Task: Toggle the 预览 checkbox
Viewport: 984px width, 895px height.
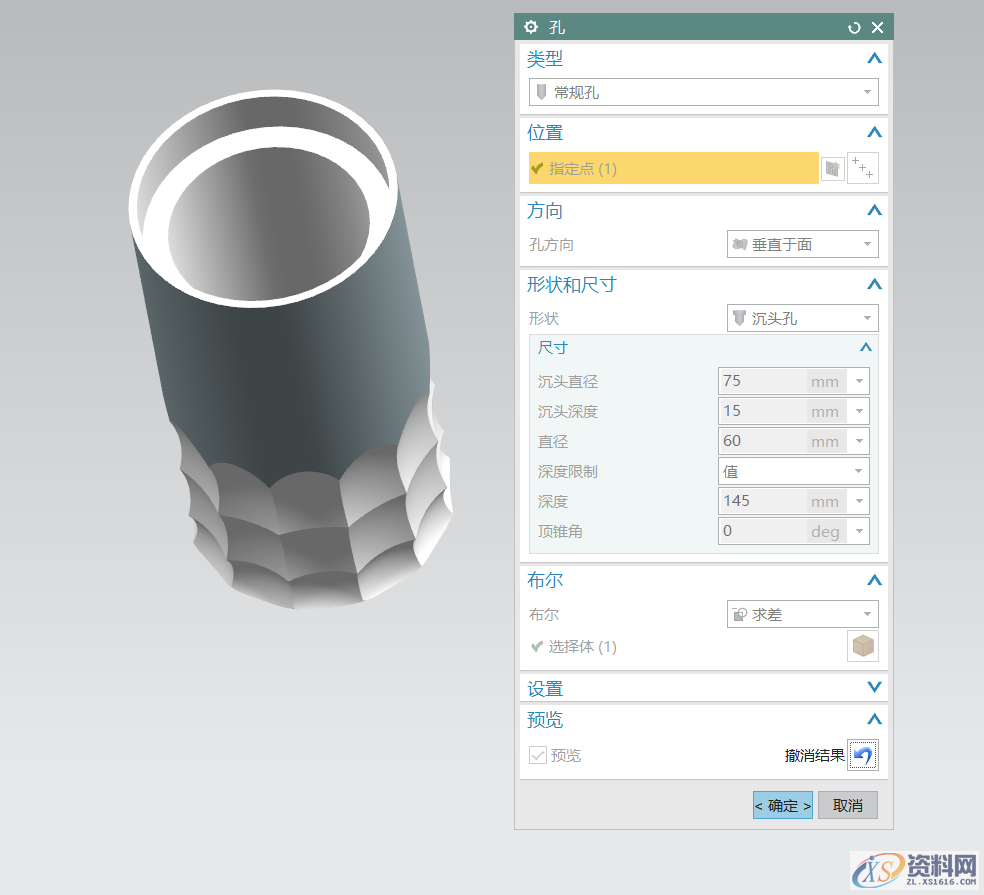Action: click(x=538, y=756)
